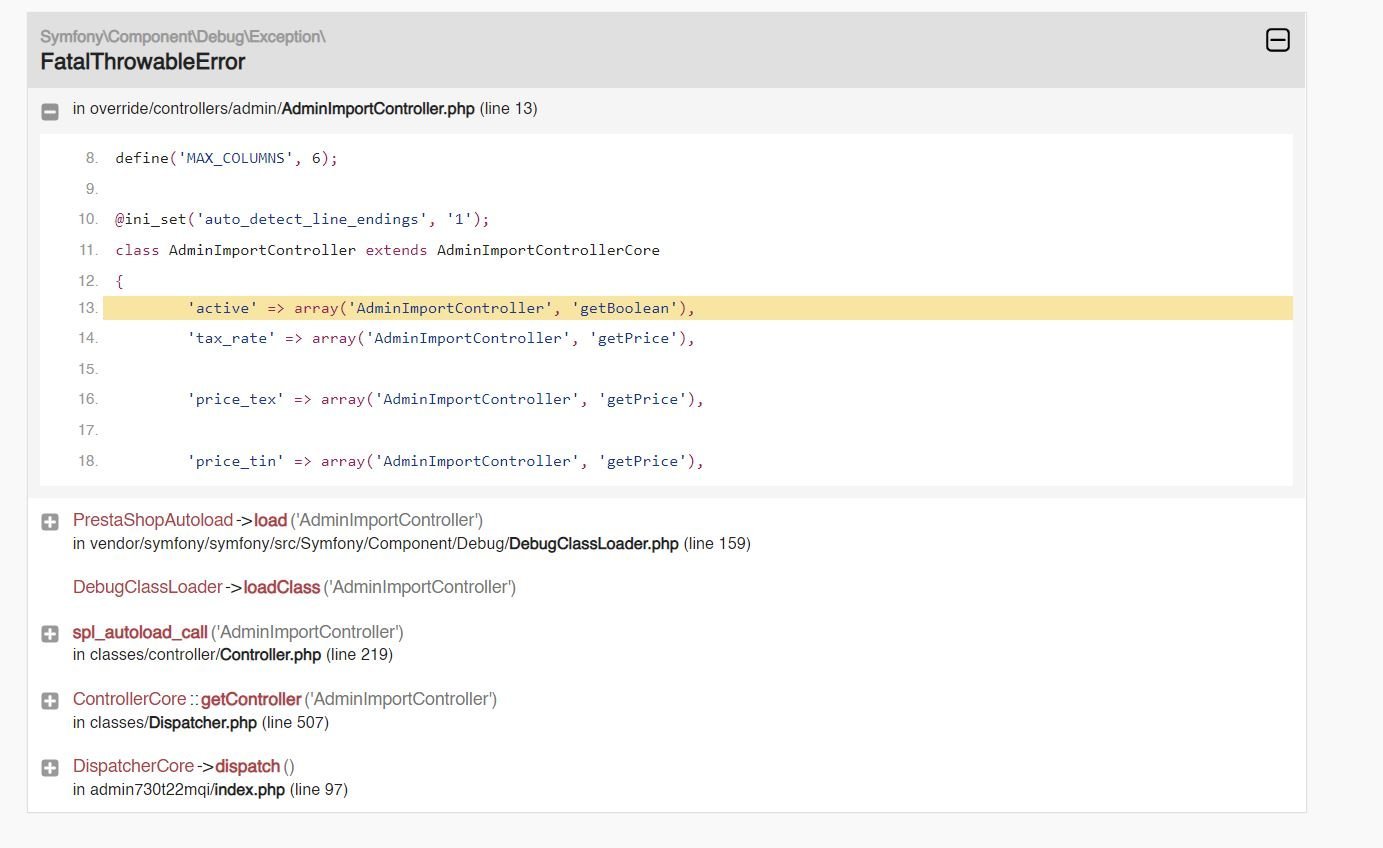The image size is (1383, 848).
Task: Click the load method name
Action: click(x=270, y=520)
